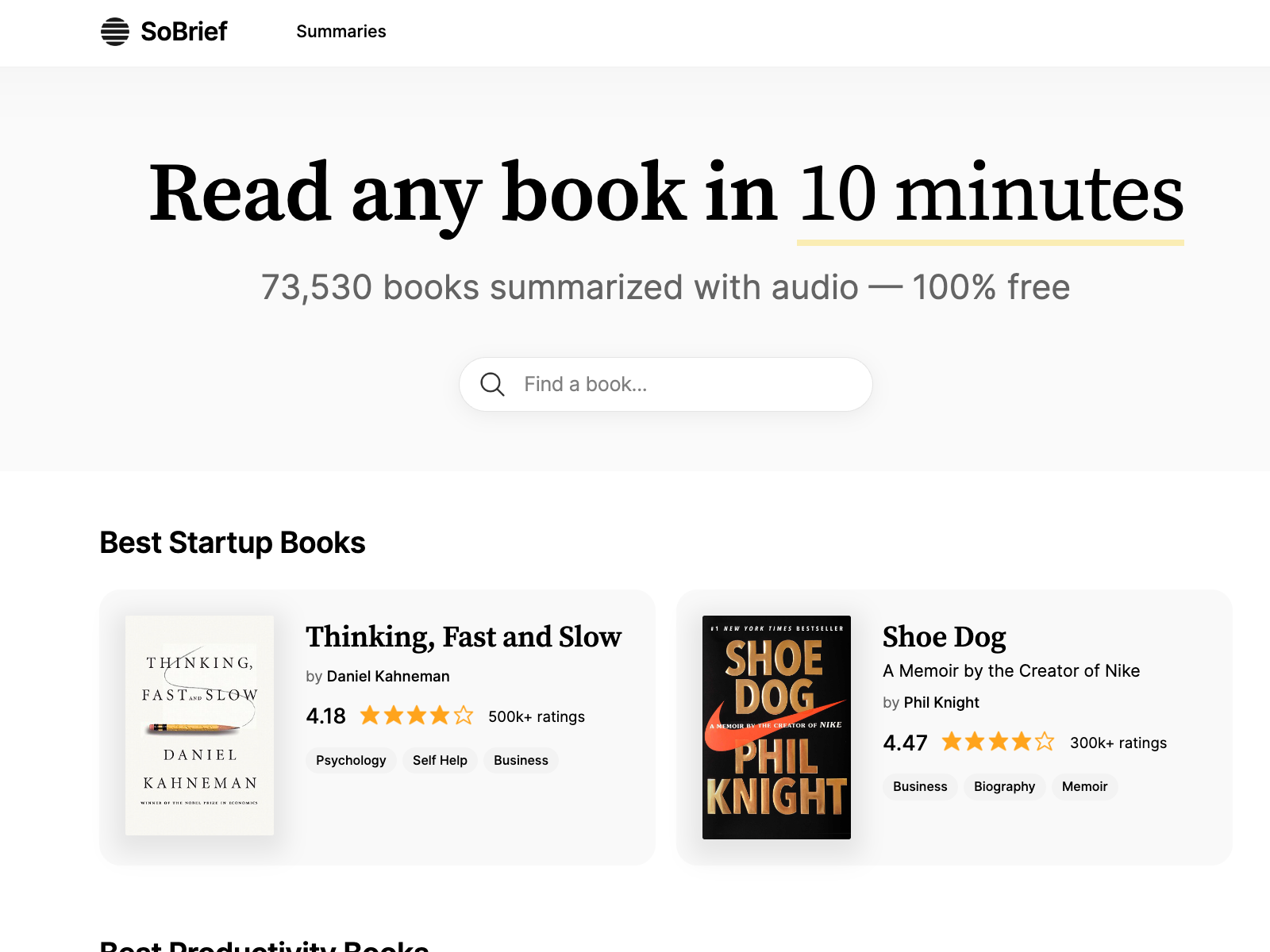The width and height of the screenshot is (1270, 952).
Task: Select the outlined star in Shoe Dog's rating row
Action: [1044, 743]
